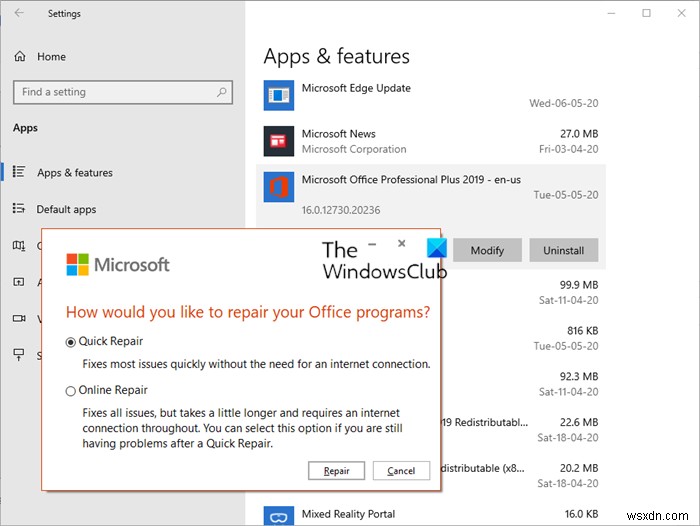The height and width of the screenshot is (526, 700).
Task: Click the Apps for websites sidebar icon
Action: tap(19, 282)
